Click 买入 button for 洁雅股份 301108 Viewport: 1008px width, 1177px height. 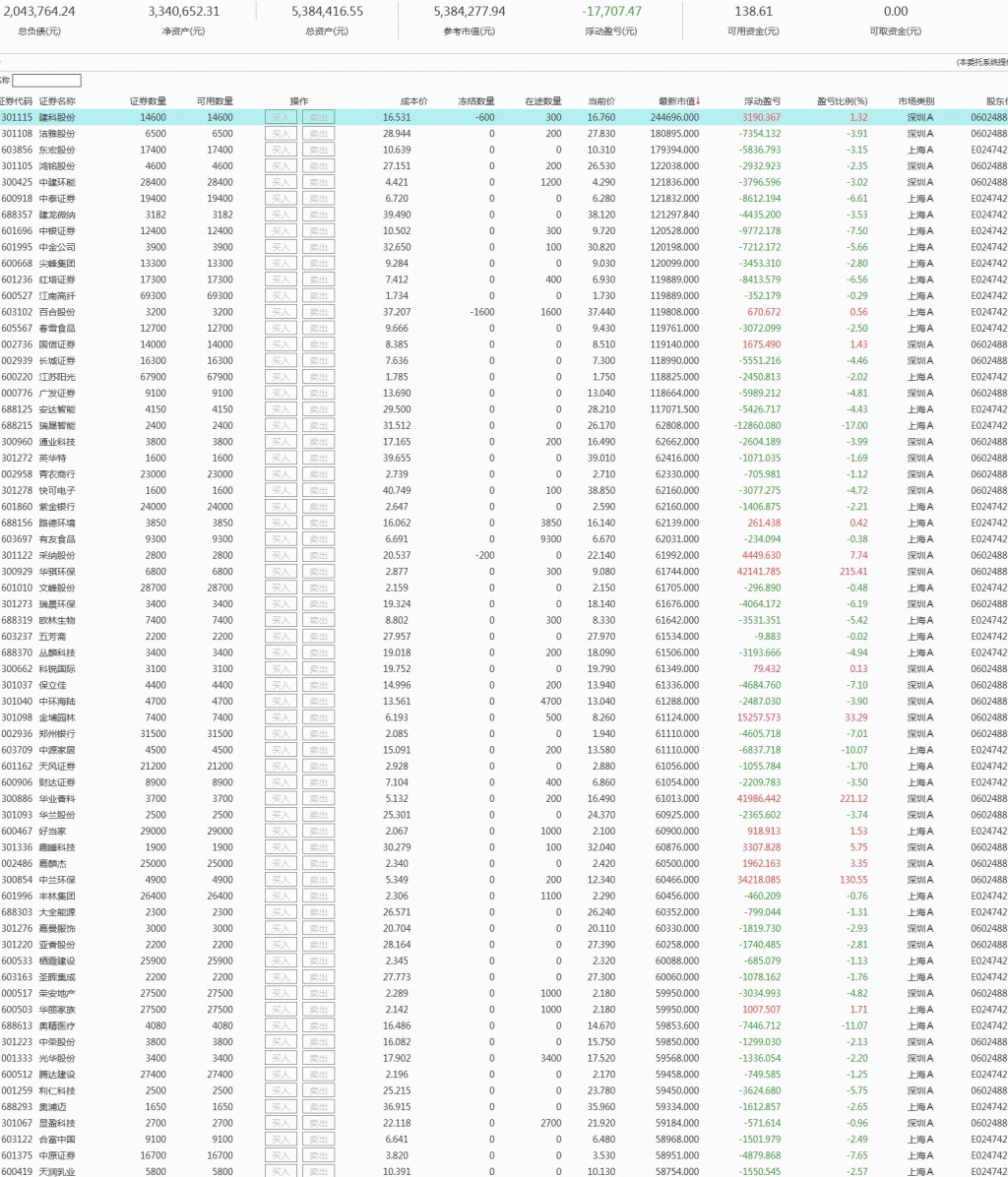pos(281,134)
